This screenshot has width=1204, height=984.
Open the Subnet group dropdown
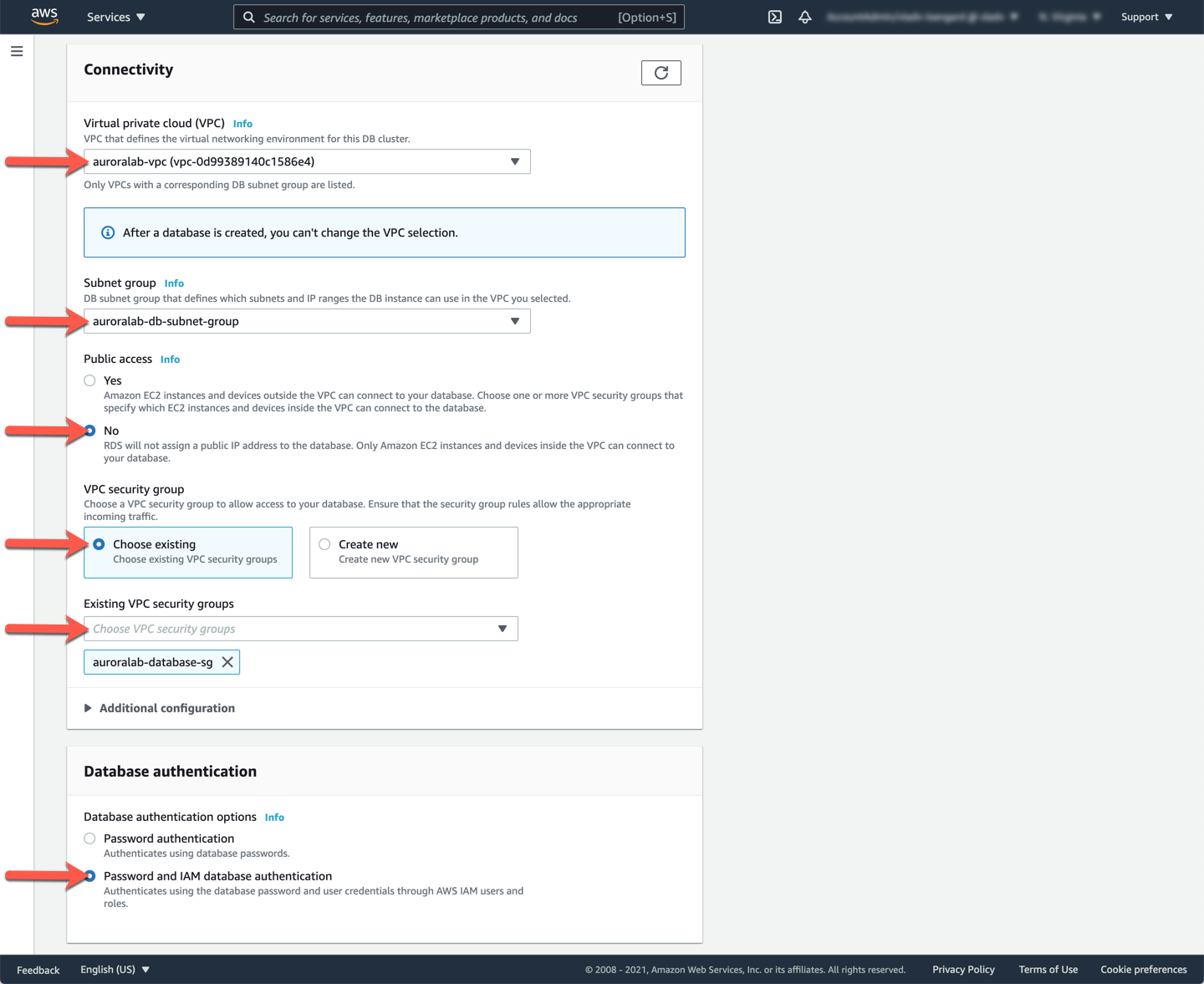coord(307,321)
